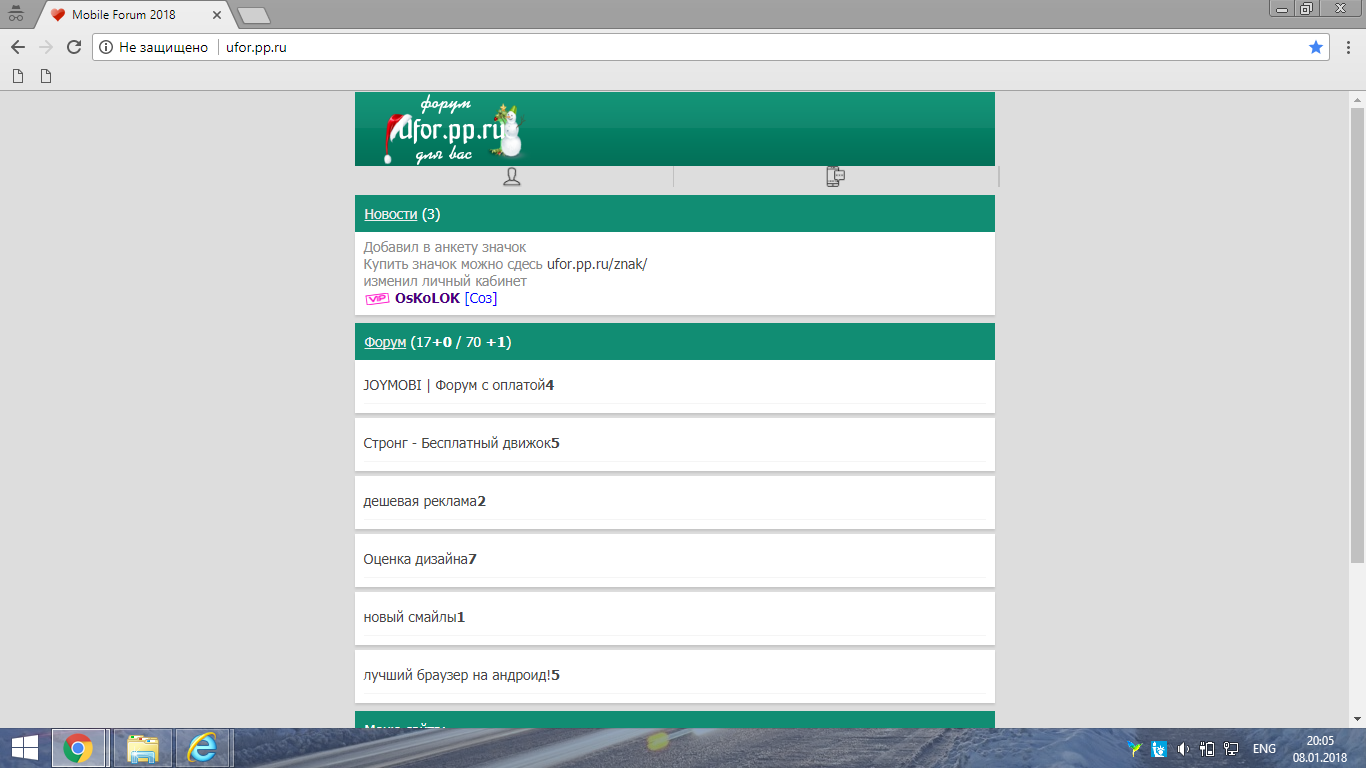The height and width of the screenshot is (768, 1366).
Task: Click the OsKoLOK username link
Action: coord(427,298)
